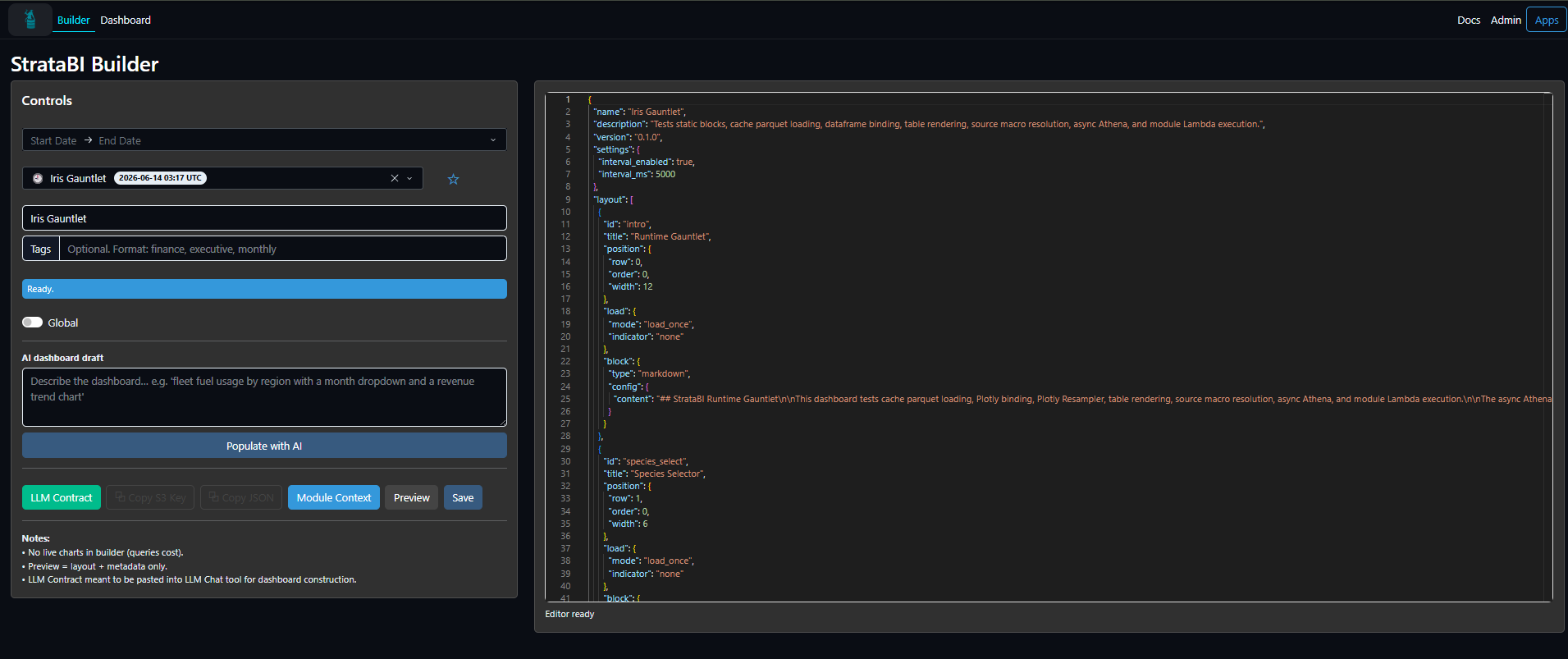Screen dimensions: 1568x659
Task: Open the Docs link
Action: tap(1469, 20)
